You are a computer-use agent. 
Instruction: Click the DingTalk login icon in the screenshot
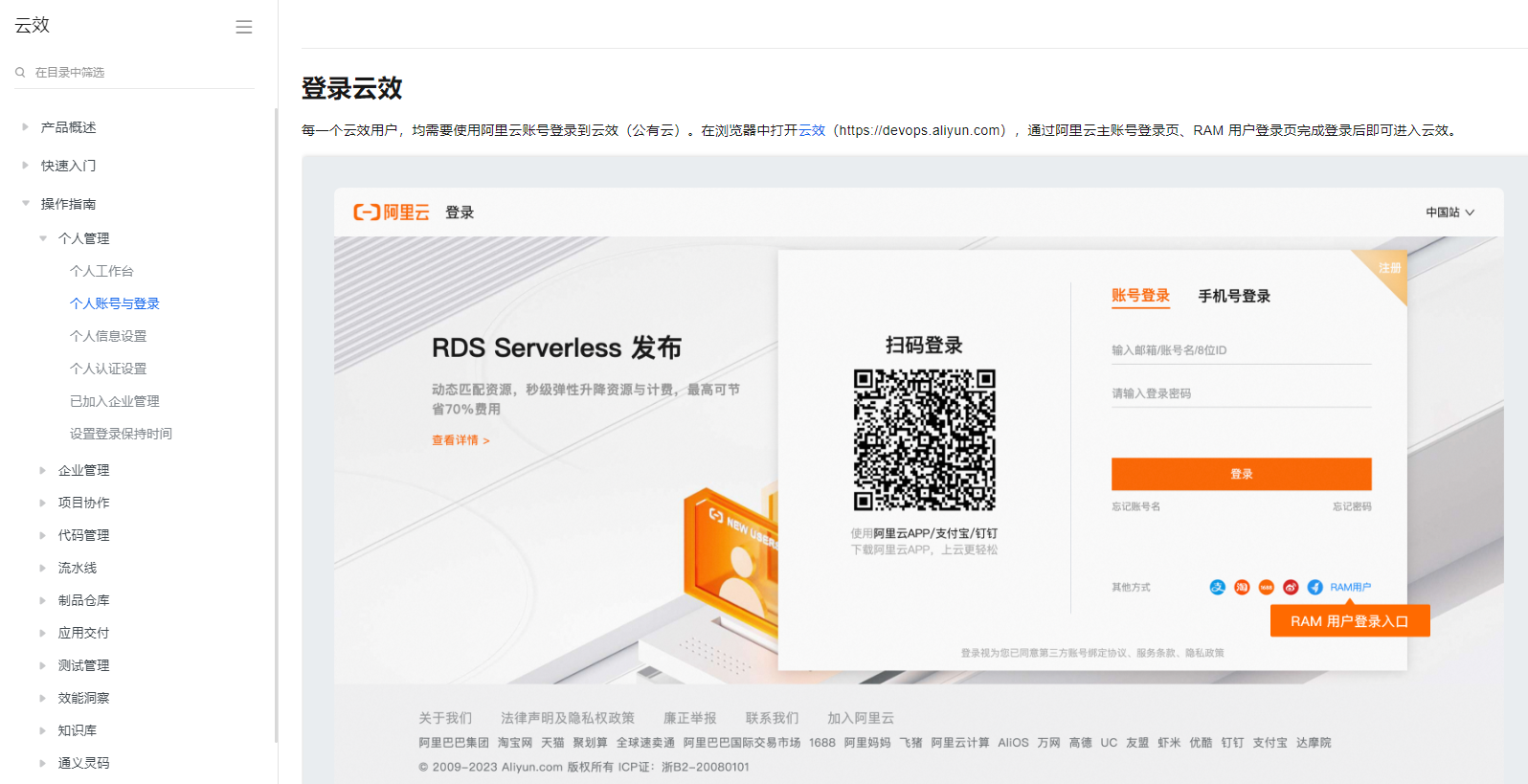point(1315,587)
